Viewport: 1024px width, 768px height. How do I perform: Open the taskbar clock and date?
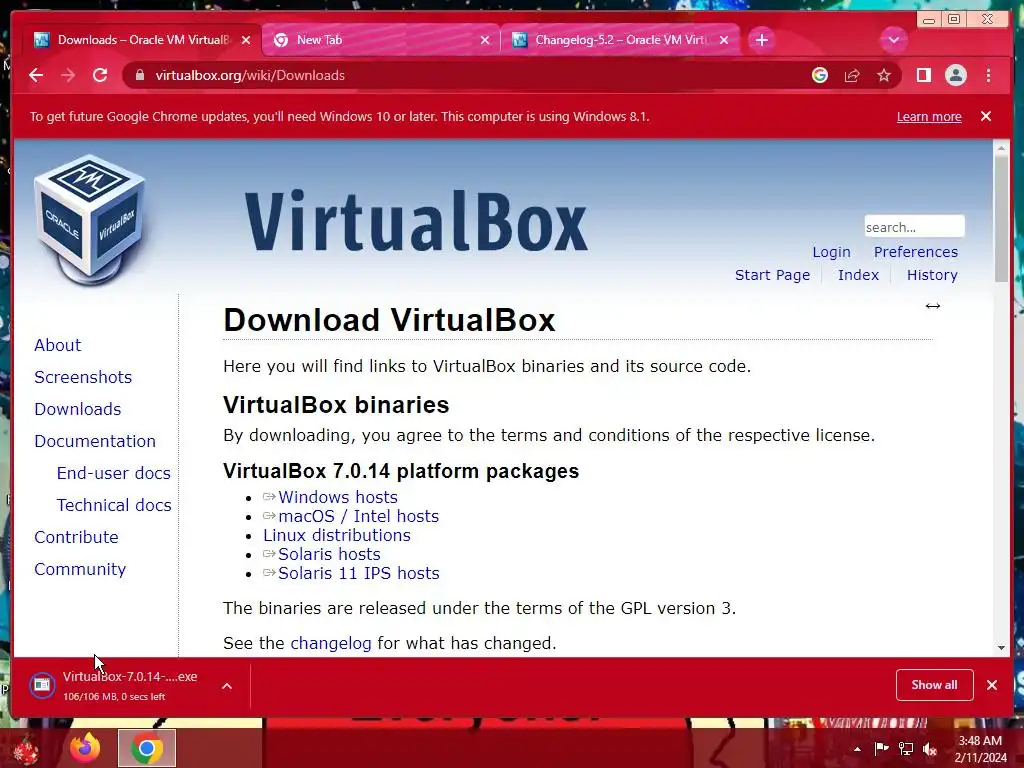(x=980, y=749)
